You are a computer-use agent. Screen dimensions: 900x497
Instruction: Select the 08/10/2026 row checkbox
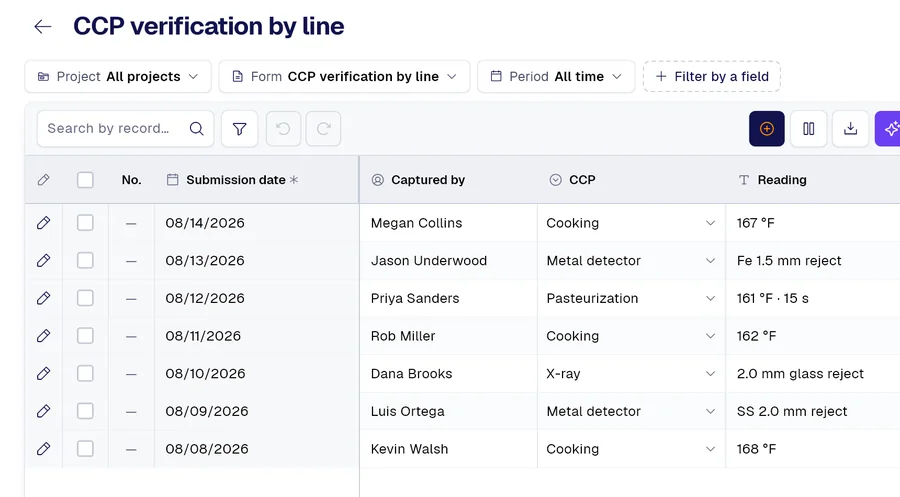pyautogui.click(x=85, y=374)
